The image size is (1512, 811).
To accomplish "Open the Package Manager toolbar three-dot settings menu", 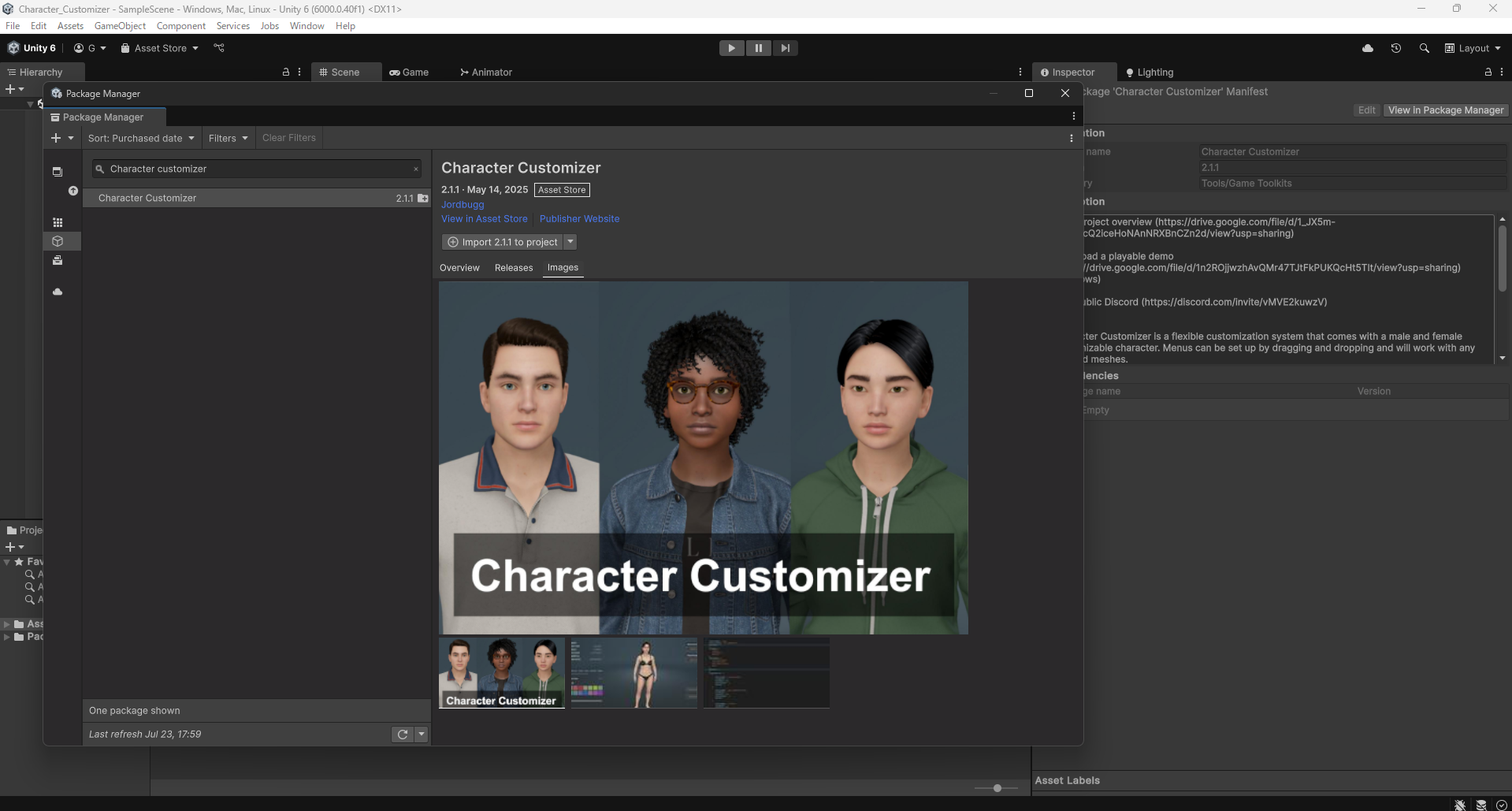I will tap(1071, 138).
